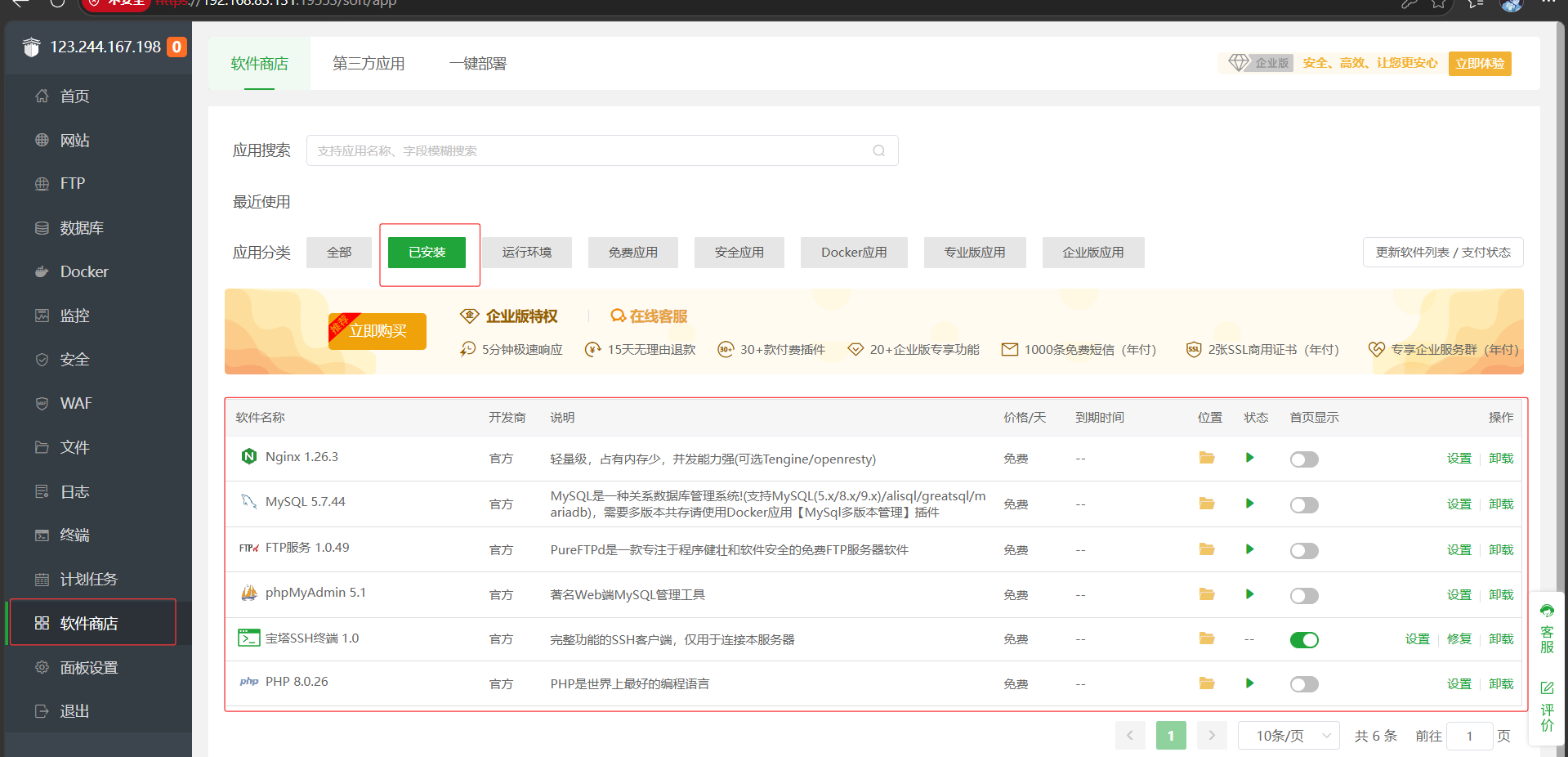Open the 评价 feedback floating icon

coord(1547,706)
